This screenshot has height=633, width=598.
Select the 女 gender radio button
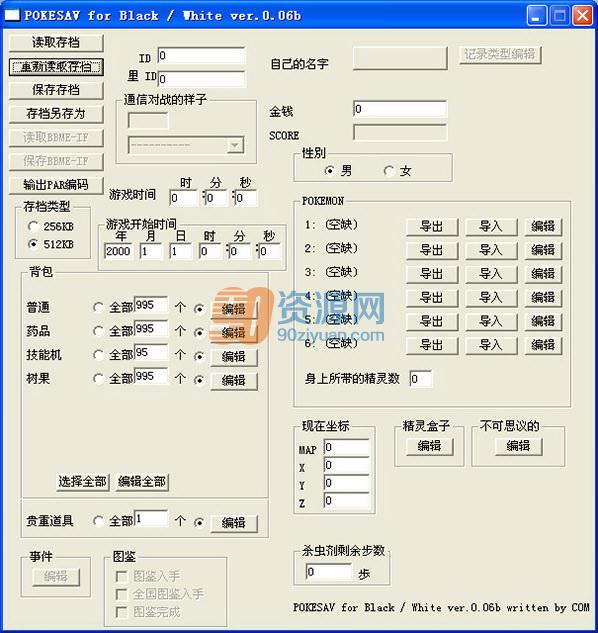389,171
